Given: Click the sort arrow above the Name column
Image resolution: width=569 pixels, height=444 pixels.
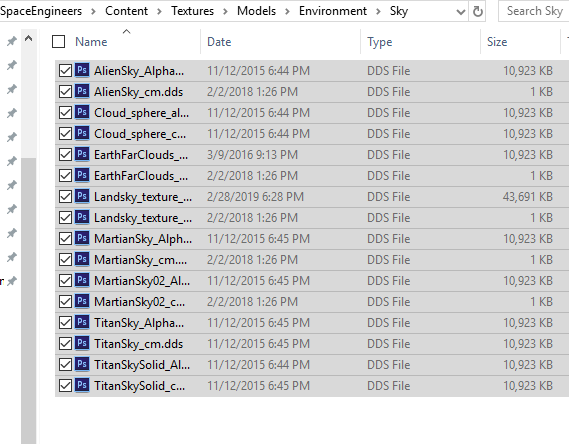Looking at the screenshot, I should pos(126,32).
